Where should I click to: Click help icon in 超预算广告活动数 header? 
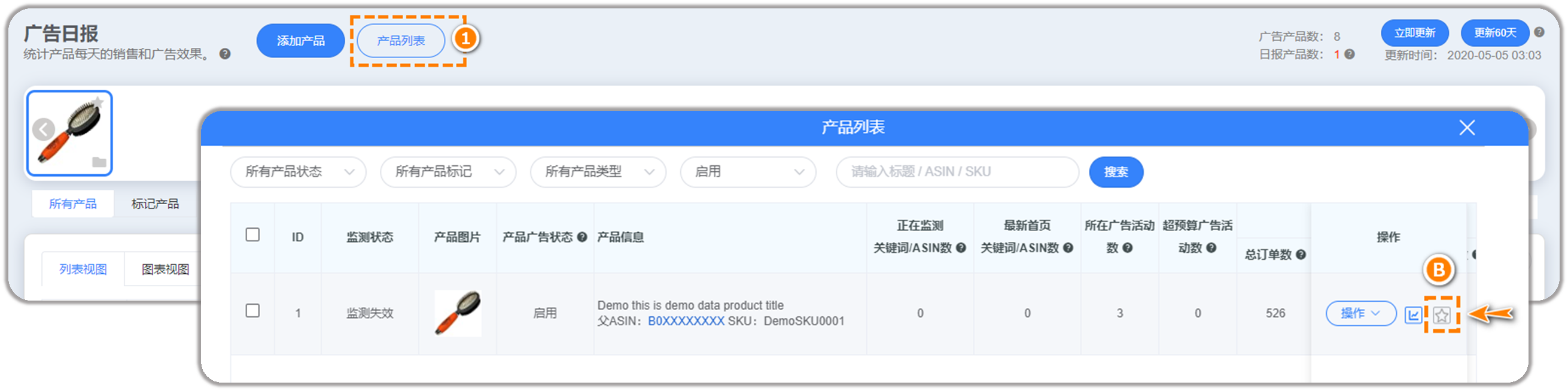point(1211,248)
